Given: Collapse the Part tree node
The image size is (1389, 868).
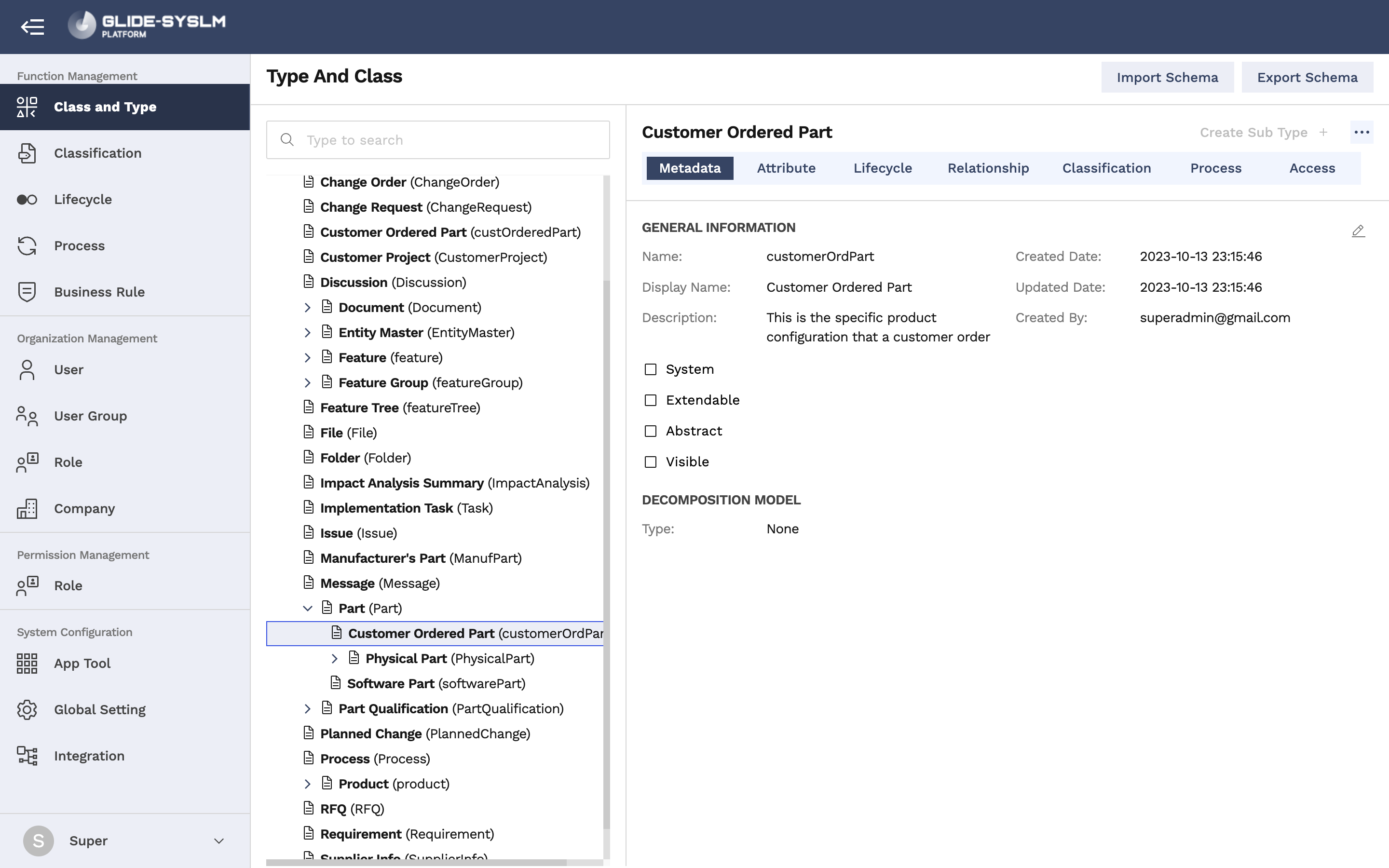Looking at the screenshot, I should click(x=308, y=609).
